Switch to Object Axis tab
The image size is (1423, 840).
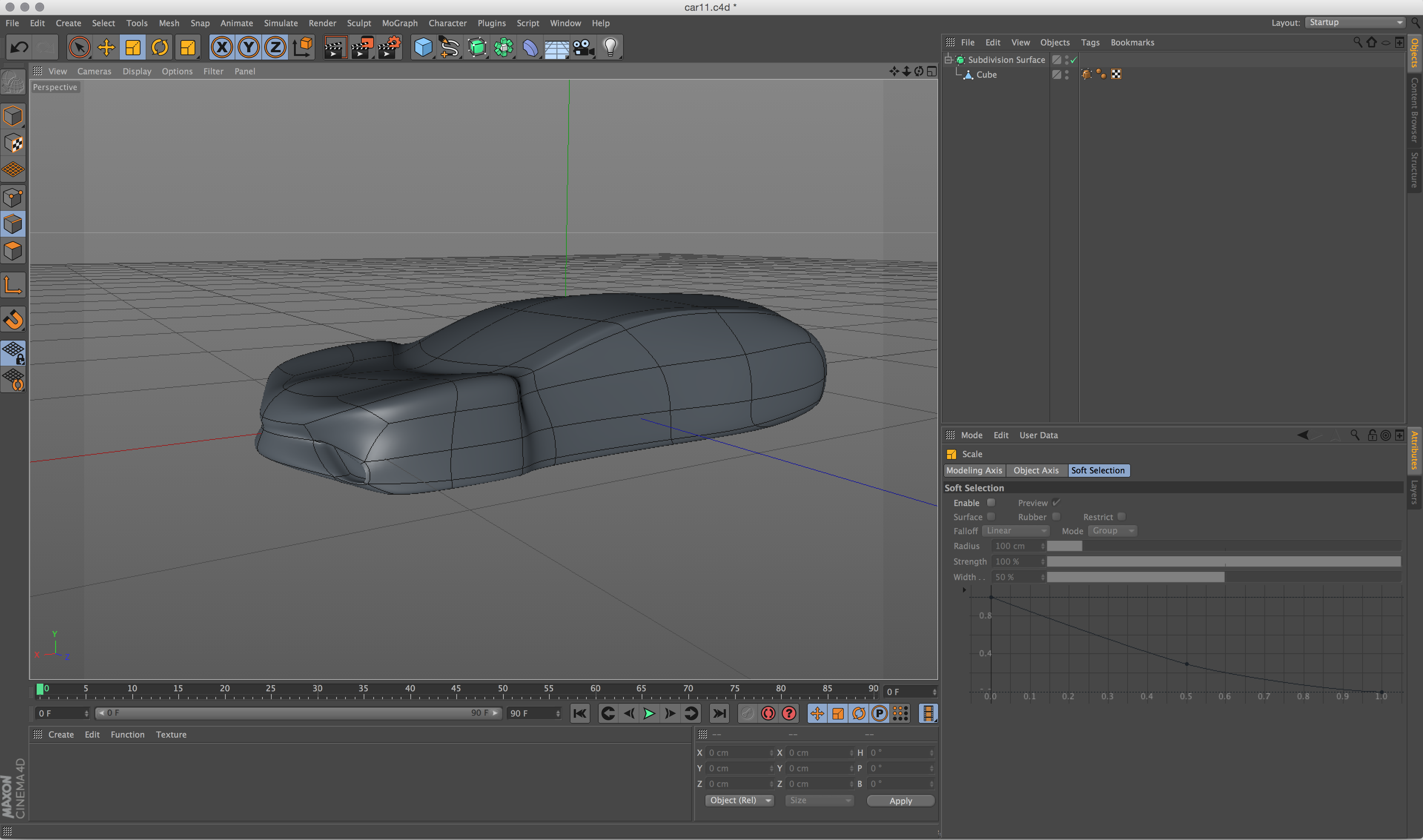1036,470
